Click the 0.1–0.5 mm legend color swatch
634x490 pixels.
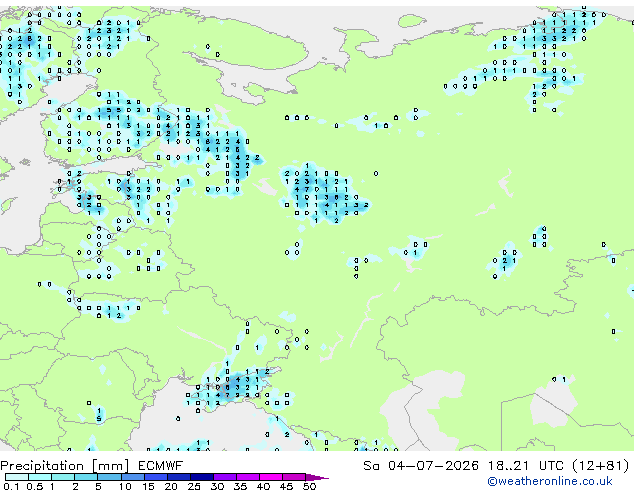point(17,477)
